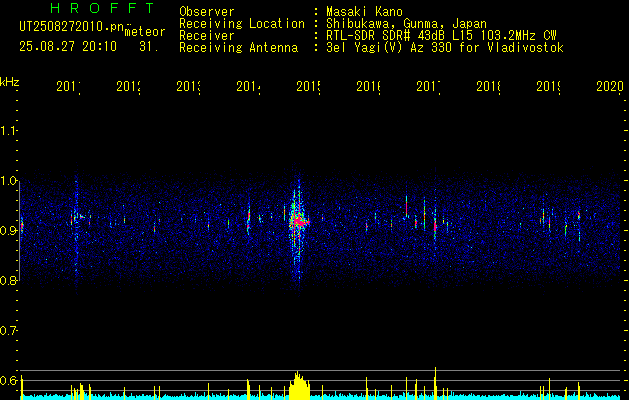The image size is (629, 400).
Task: Click the 0.9 frequency axis label
Action: coord(8,231)
